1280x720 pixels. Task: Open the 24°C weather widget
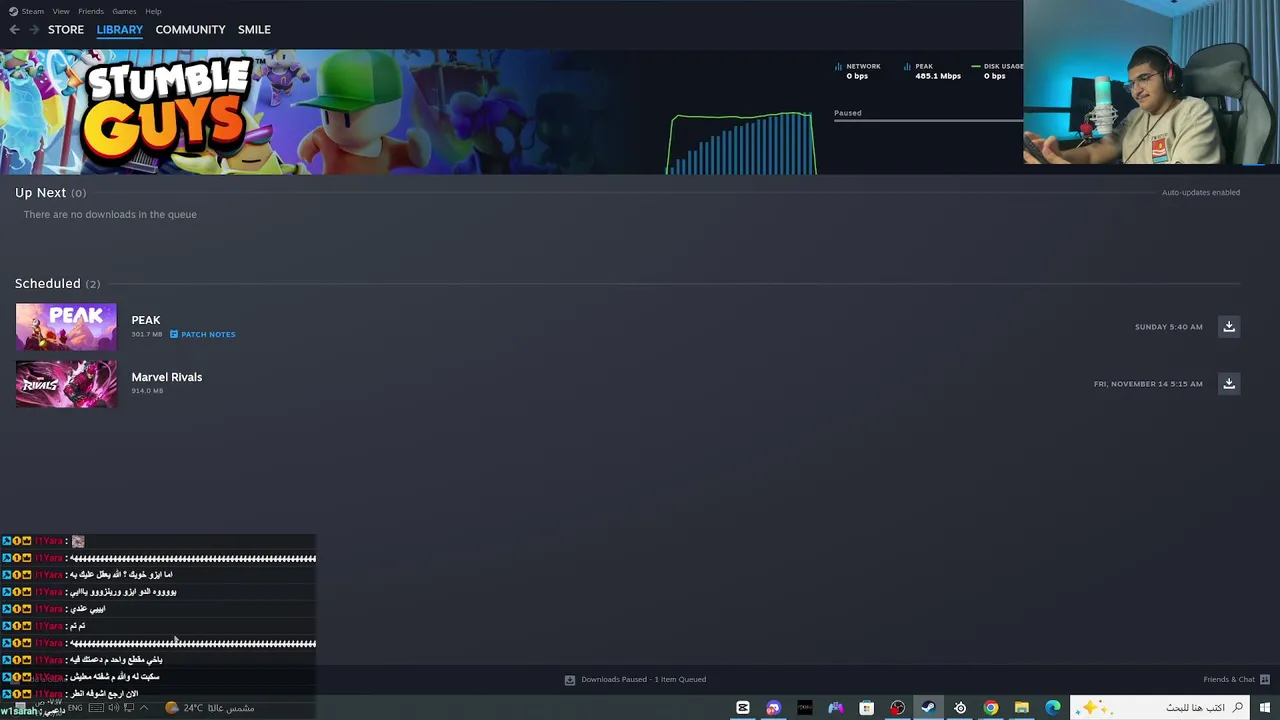(x=209, y=708)
